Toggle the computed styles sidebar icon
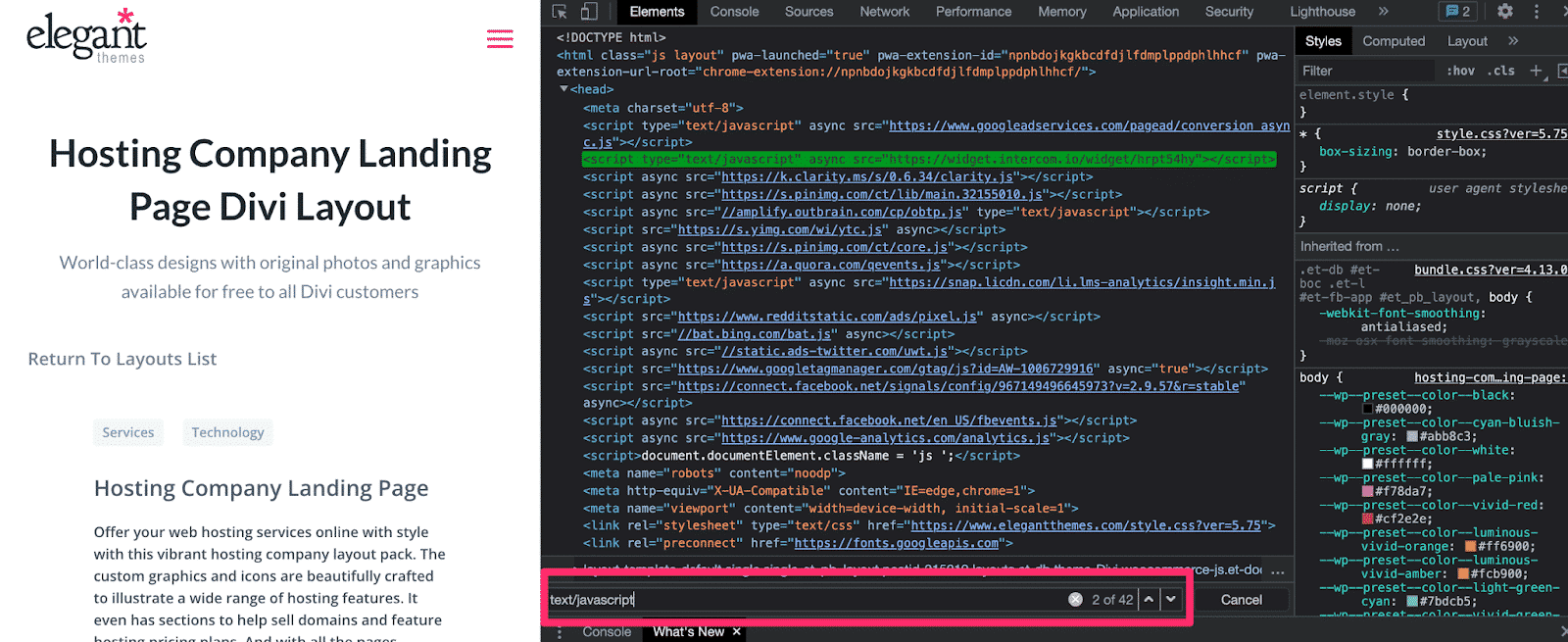Viewport: 1568px width, 642px height. pyautogui.click(x=1562, y=71)
